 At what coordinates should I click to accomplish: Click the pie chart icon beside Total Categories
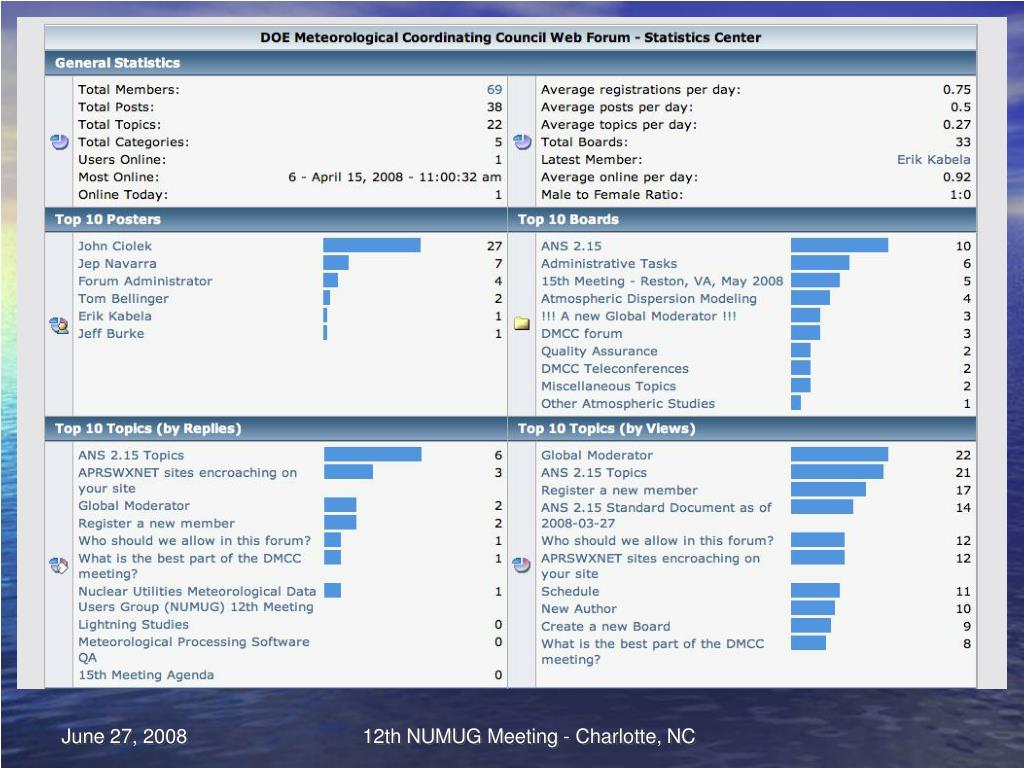coord(59,142)
